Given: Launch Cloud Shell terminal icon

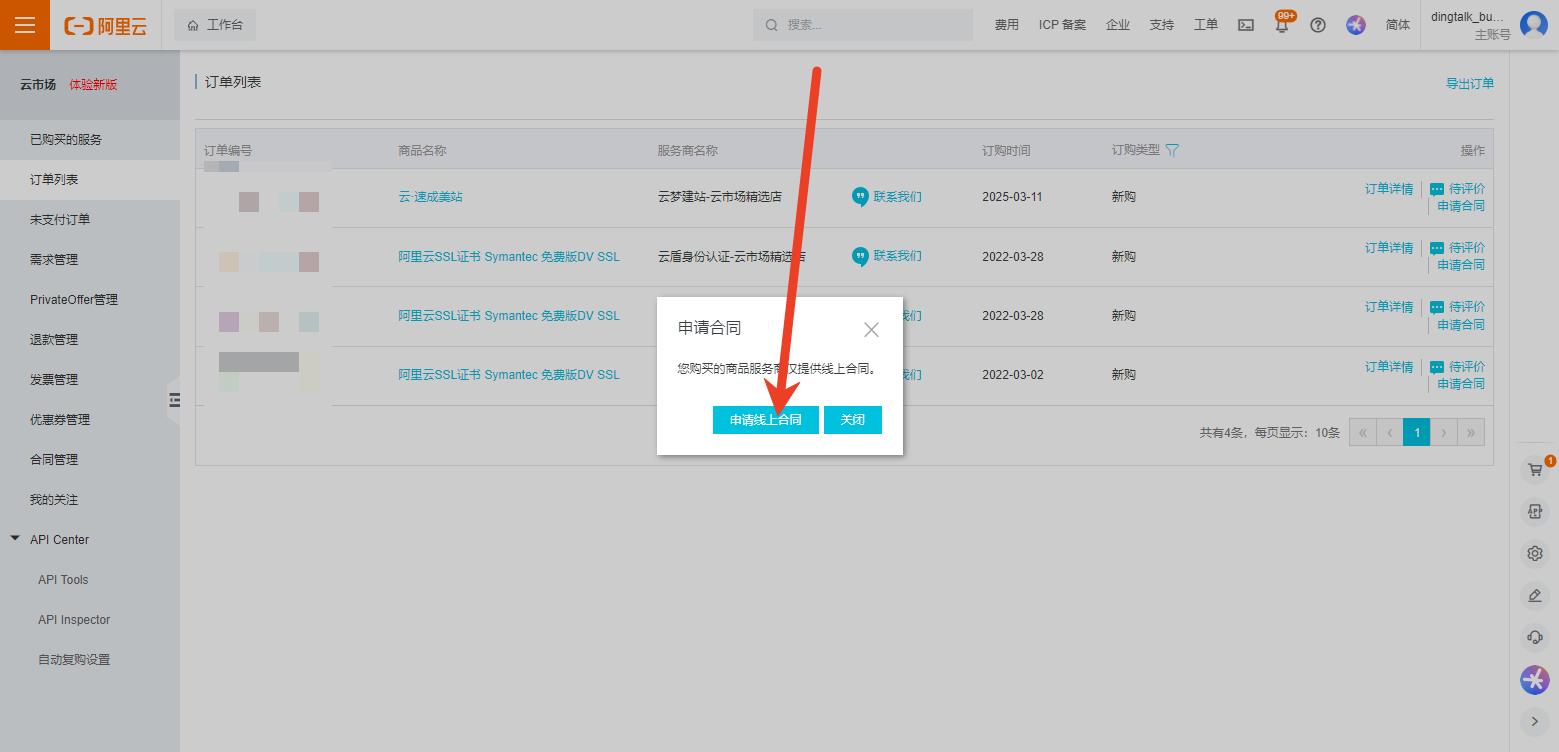Looking at the screenshot, I should point(1246,25).
